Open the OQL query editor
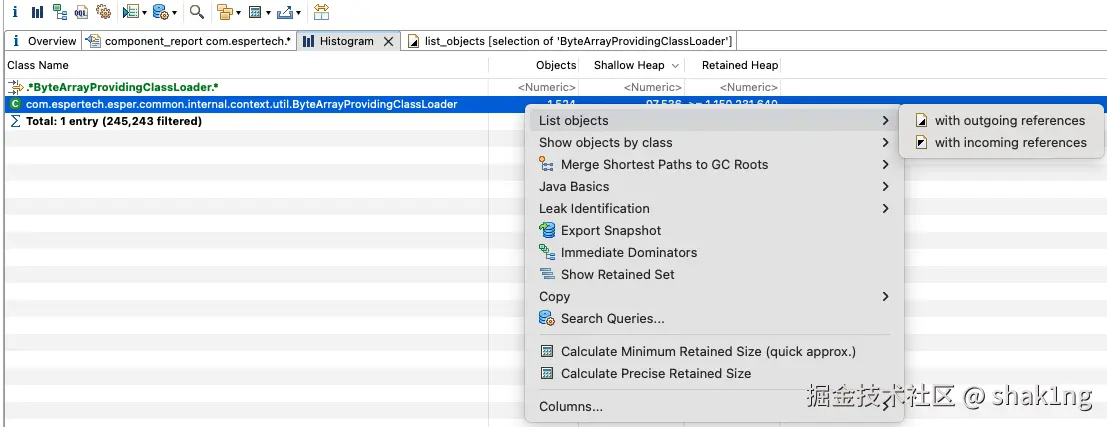1107x427 pixels. [x=81, y=12]
